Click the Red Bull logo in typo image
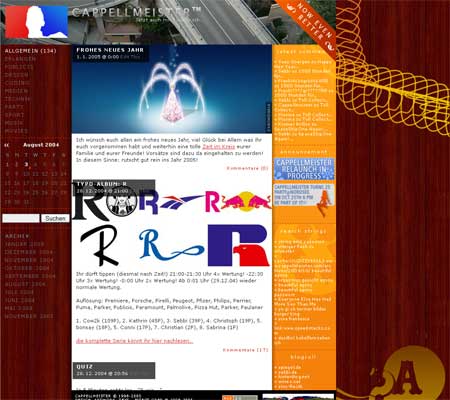450x400 pixels. 246,201
